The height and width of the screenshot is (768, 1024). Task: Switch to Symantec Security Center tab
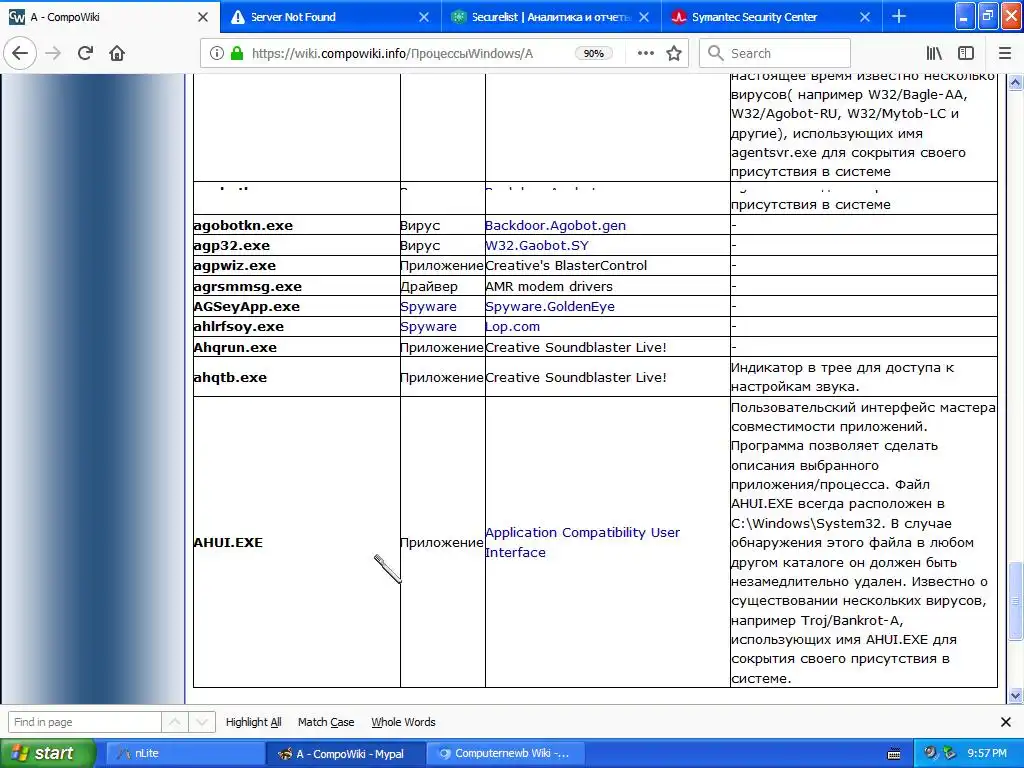771,17
